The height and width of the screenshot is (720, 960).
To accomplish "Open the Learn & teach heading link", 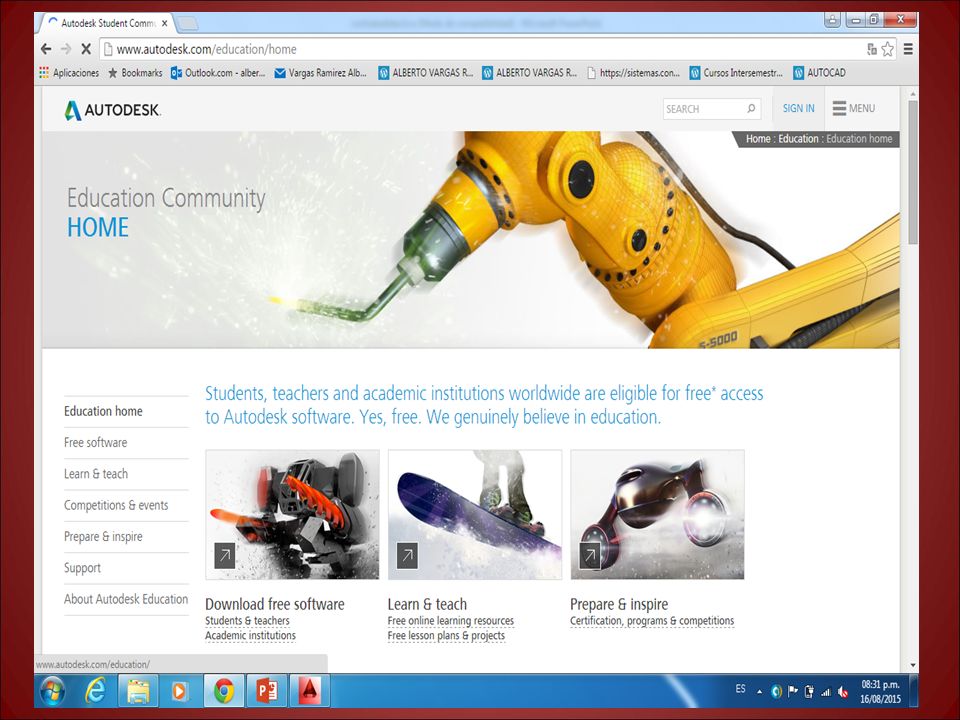I will (427, 604).
